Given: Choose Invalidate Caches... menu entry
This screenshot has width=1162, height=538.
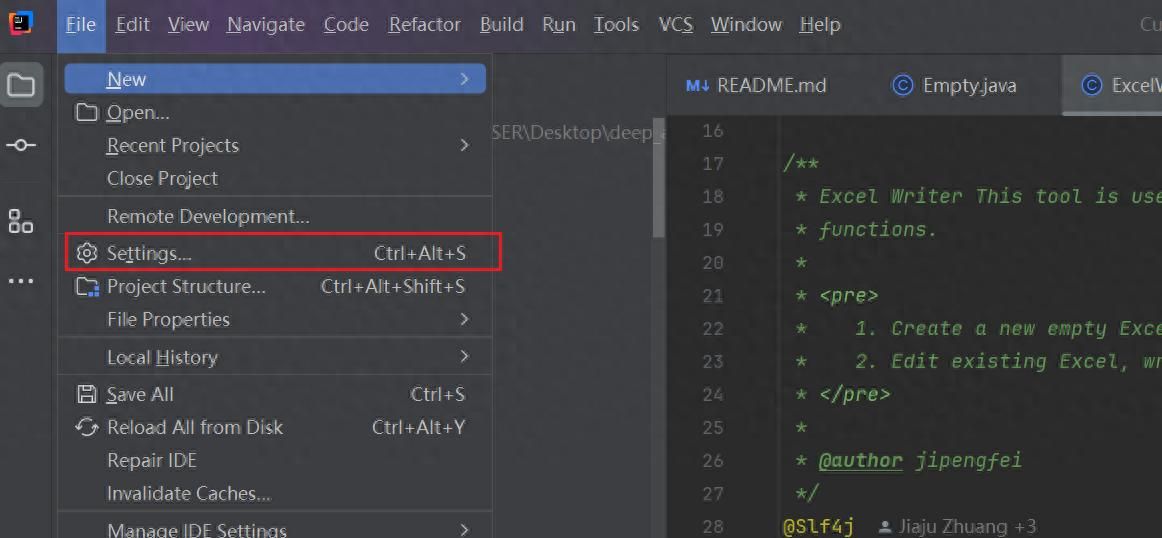Looking at the screenshot, I should 189,493.
